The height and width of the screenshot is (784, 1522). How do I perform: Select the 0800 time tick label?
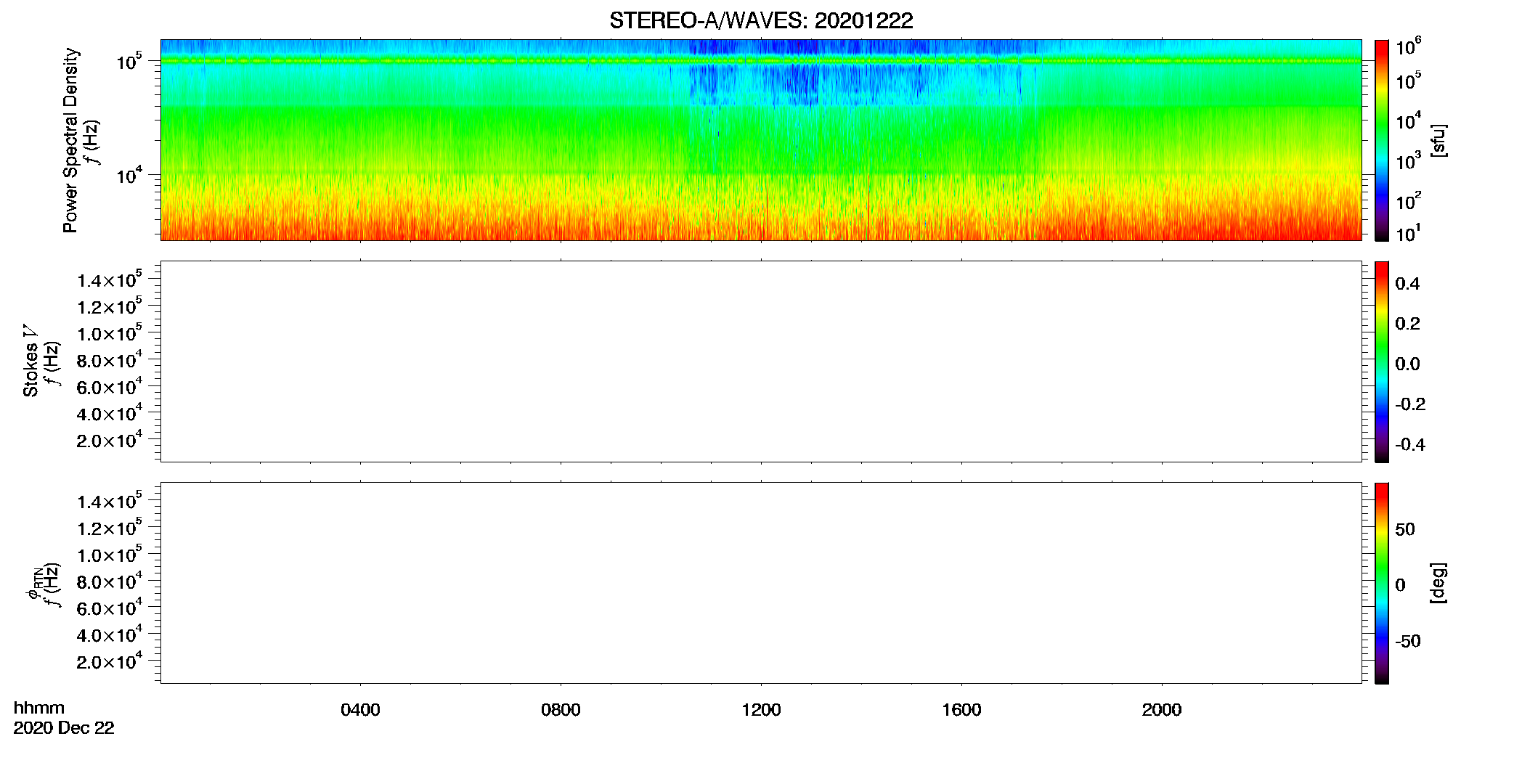point(561,710)
